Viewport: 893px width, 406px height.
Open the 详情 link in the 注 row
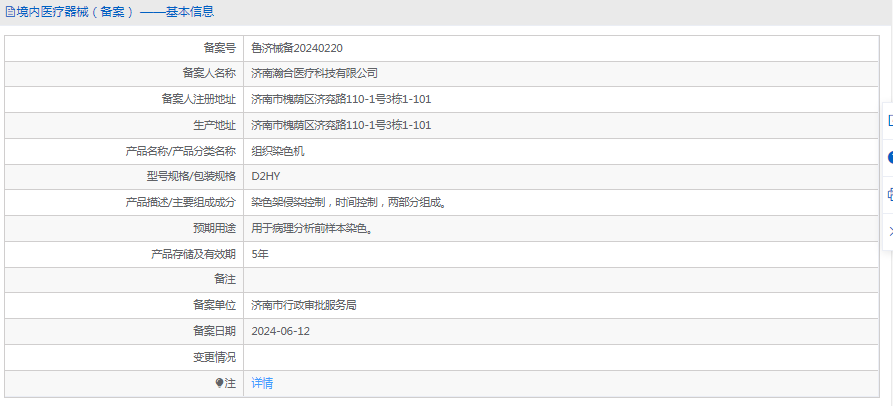[x=262, y=383]
